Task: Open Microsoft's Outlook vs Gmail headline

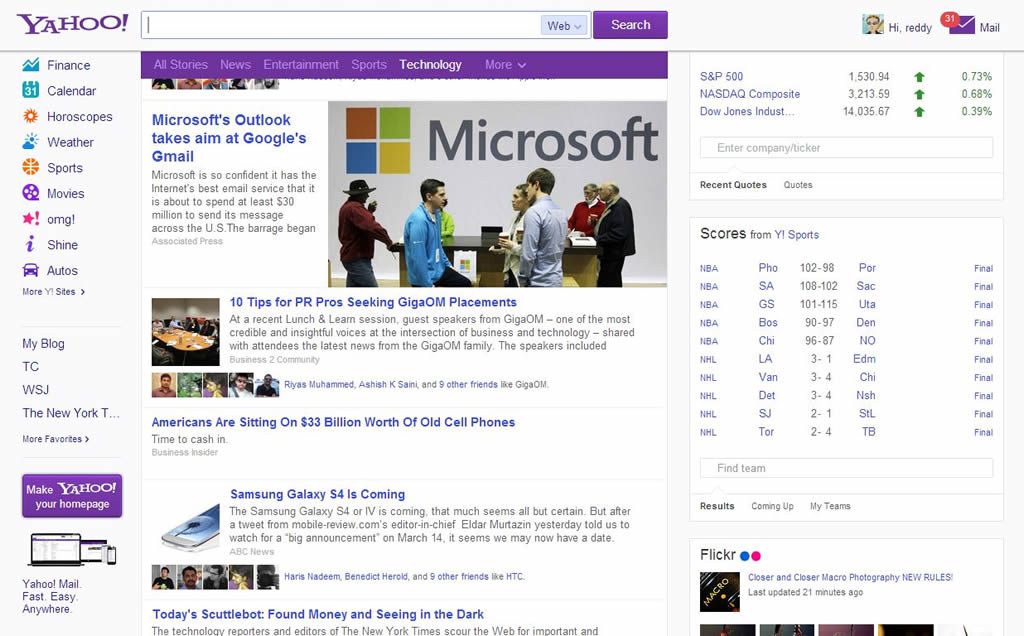Action: (229, 138)
